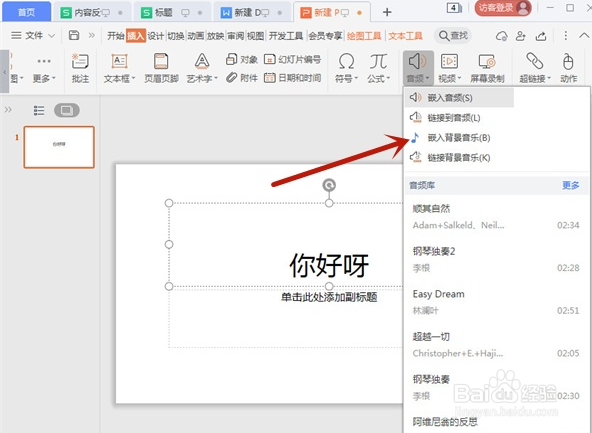Insert an Attachment (附件)
This screenshot has width=592, height=433.
[242, 78]
